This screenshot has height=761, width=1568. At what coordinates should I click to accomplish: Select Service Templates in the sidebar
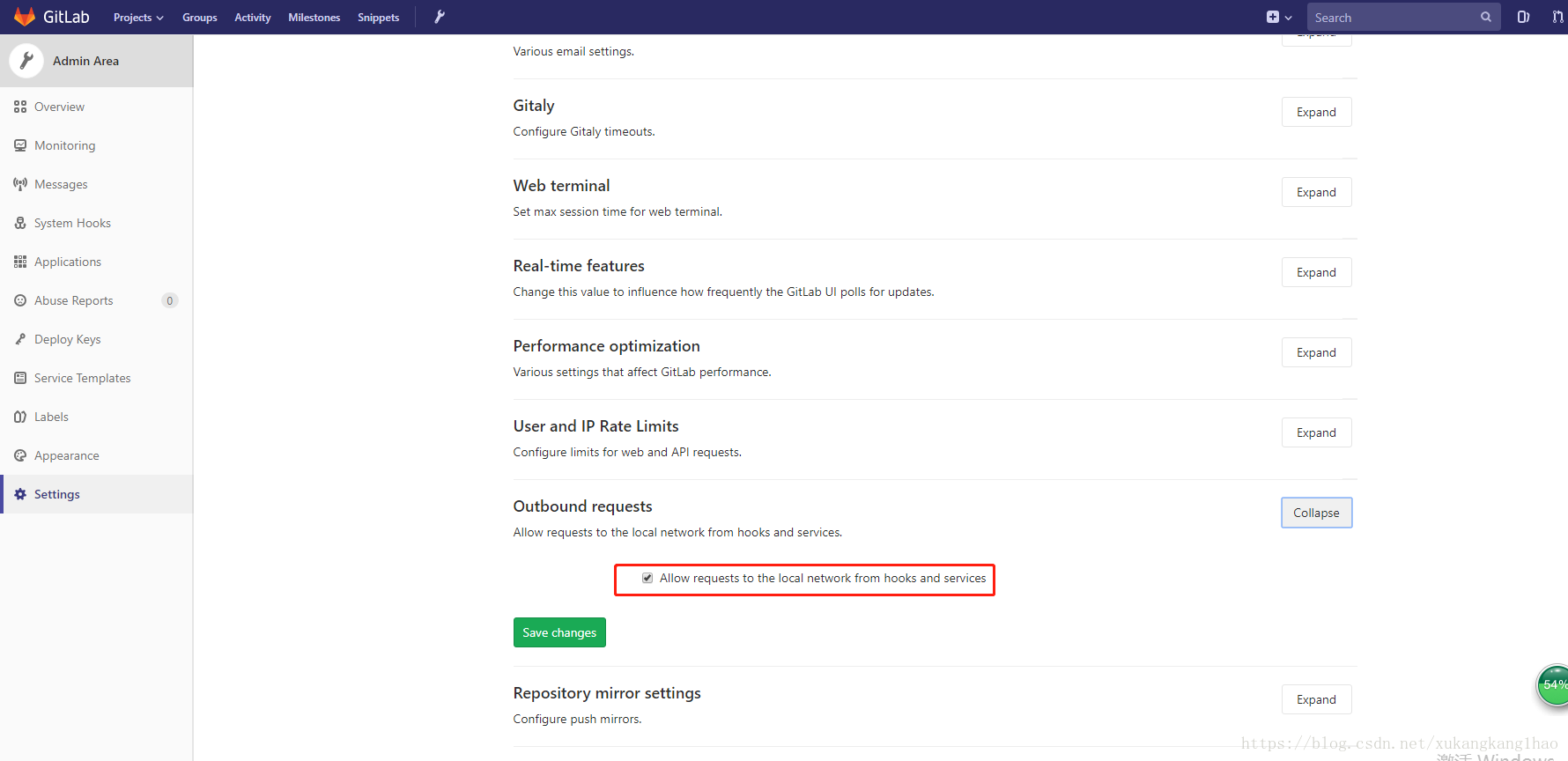pyautogui.click(x=96, y=378)
